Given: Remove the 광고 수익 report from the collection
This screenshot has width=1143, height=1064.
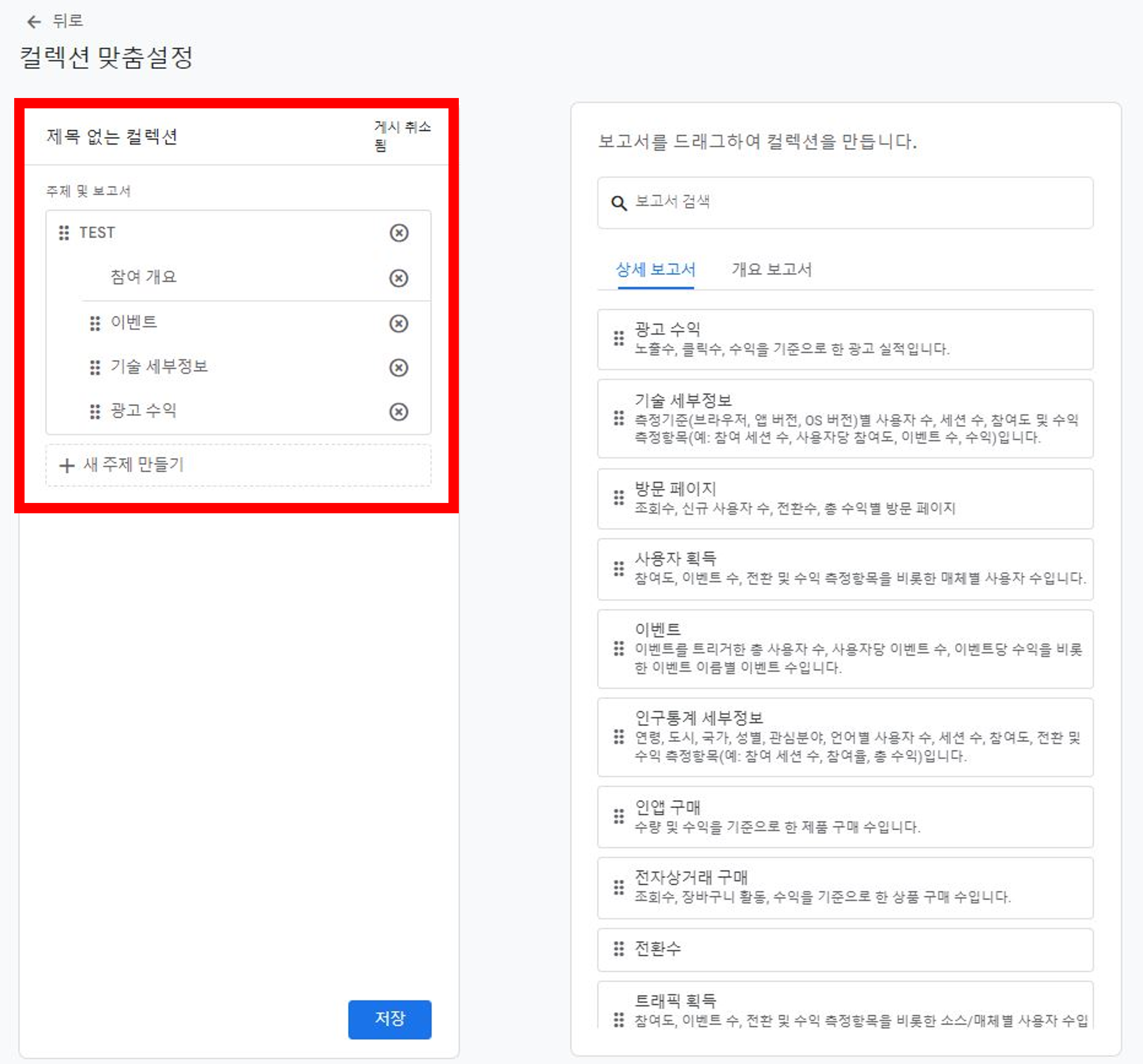Looking at the screenshot, I should tap(399, 411).
